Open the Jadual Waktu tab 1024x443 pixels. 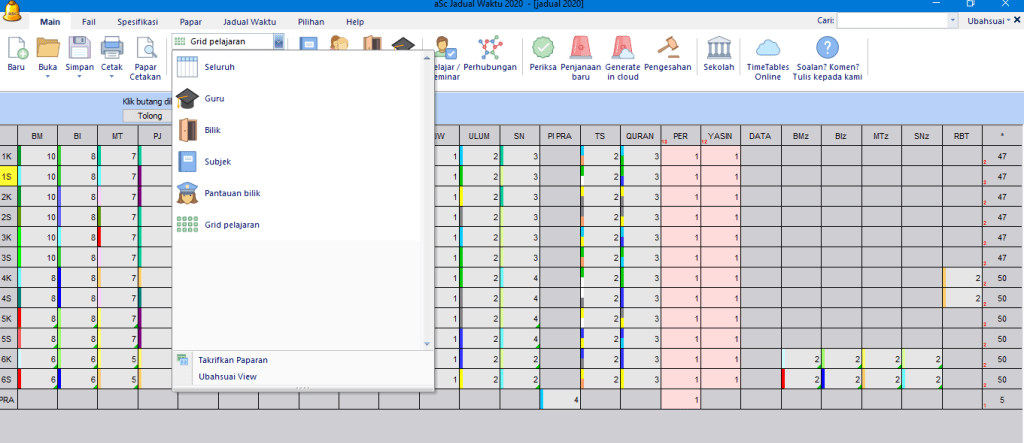pyautogui.click(x=249, y=22)
